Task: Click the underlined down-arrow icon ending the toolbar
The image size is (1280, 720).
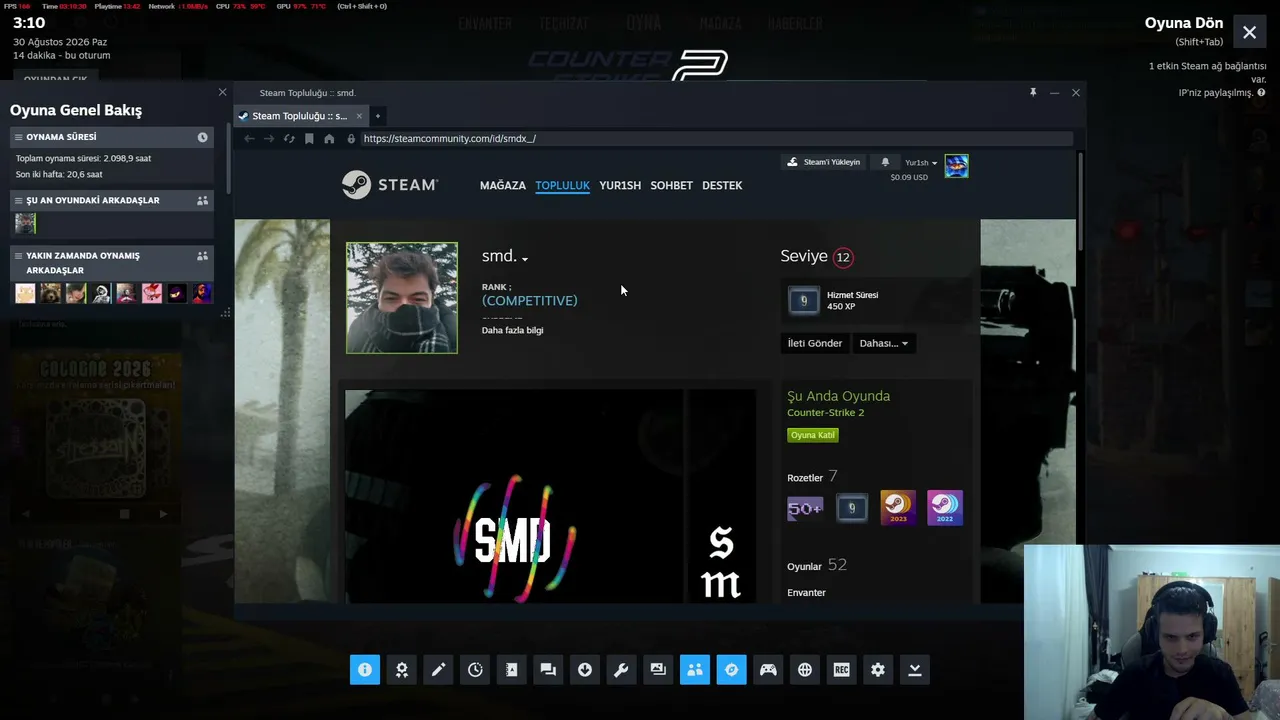Action: click(x=915, y=670)
